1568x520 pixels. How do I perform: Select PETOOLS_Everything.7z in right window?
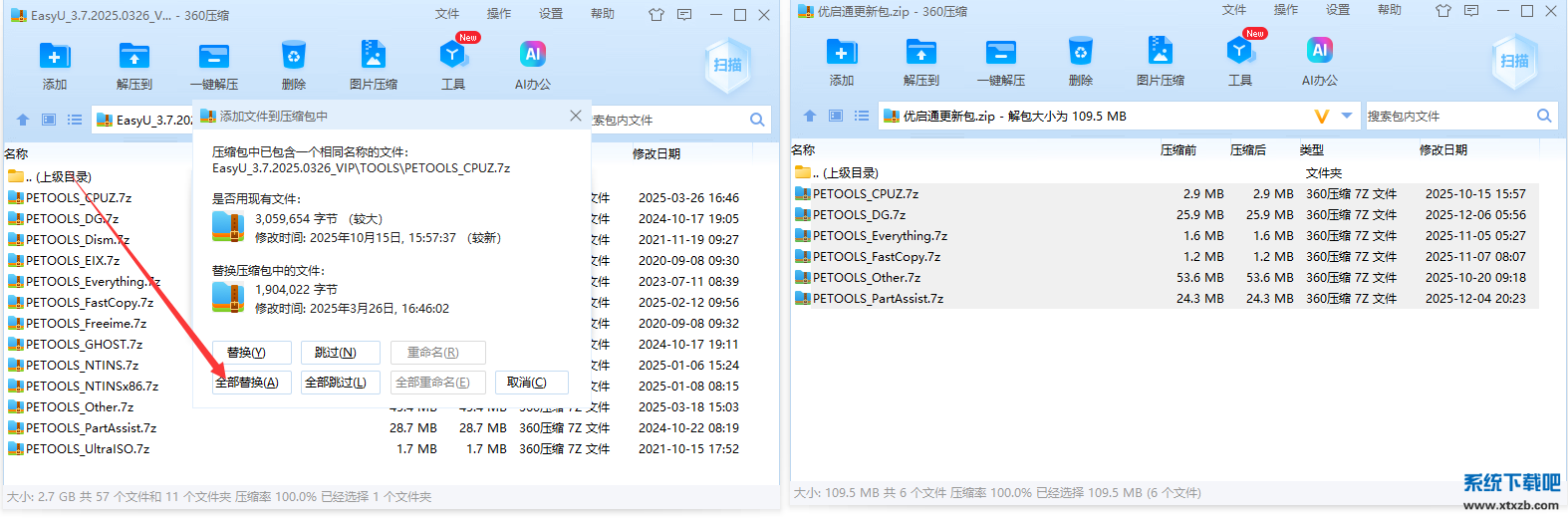click(x=1166, y=235)
